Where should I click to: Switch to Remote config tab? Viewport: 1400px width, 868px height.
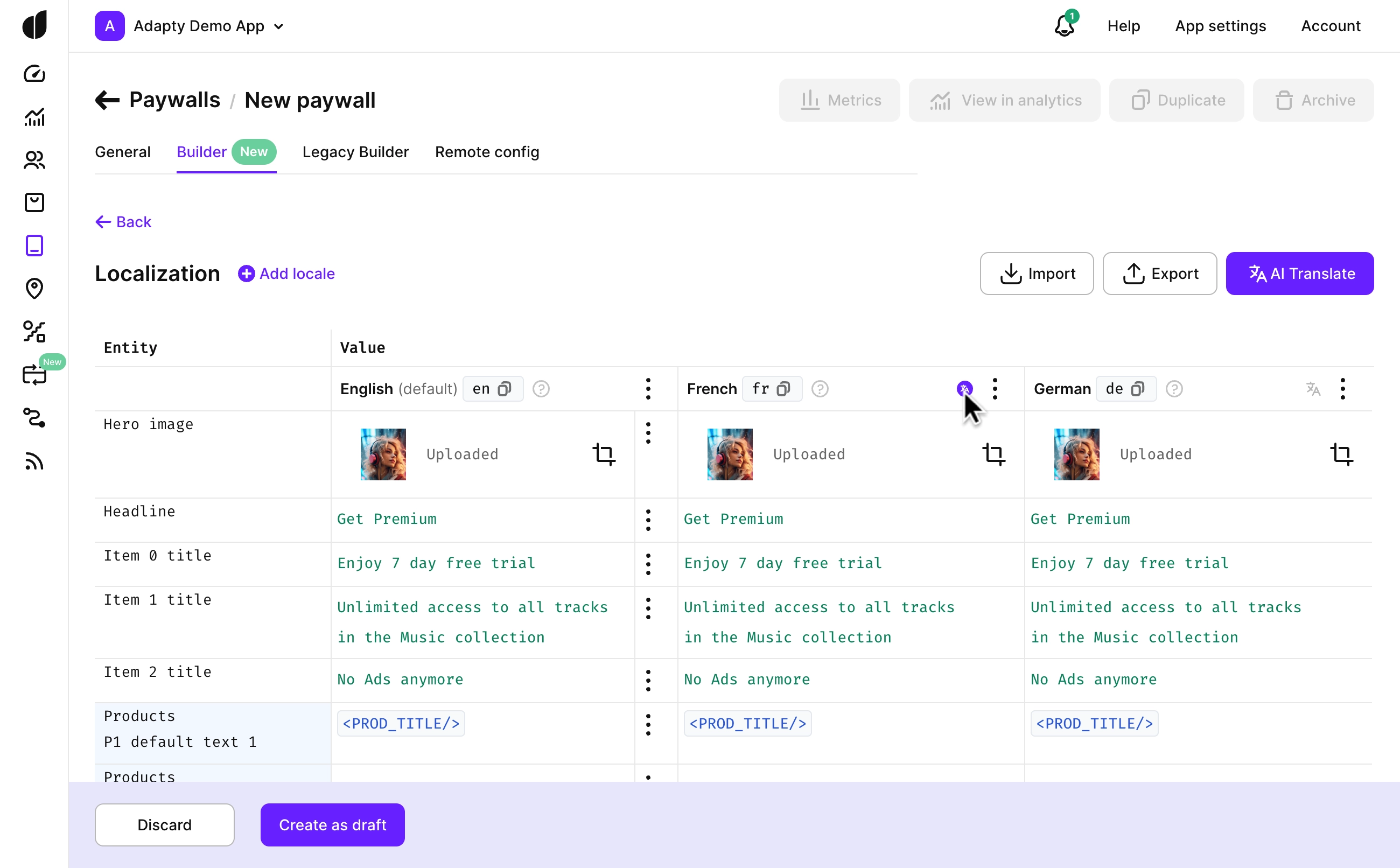(x=487, y=152)
